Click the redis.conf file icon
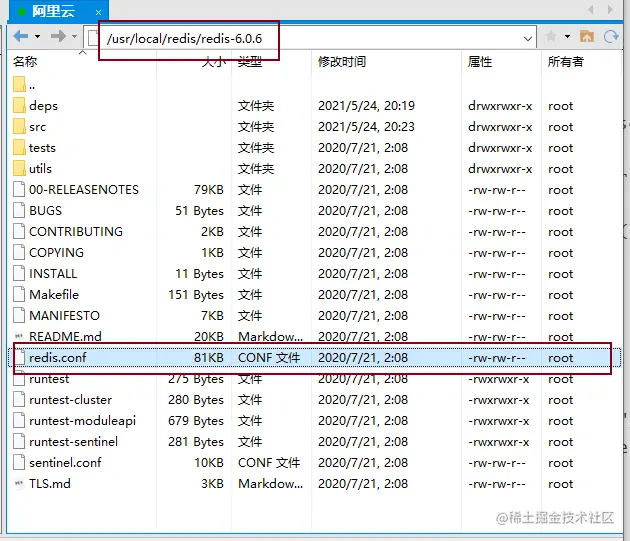630x541 pixels. pyautogui.click(x=19, y=357)
